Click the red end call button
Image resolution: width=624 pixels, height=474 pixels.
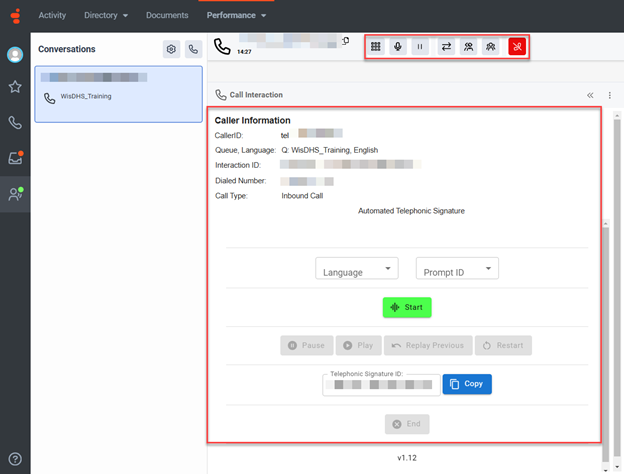[x=517, y=46]
